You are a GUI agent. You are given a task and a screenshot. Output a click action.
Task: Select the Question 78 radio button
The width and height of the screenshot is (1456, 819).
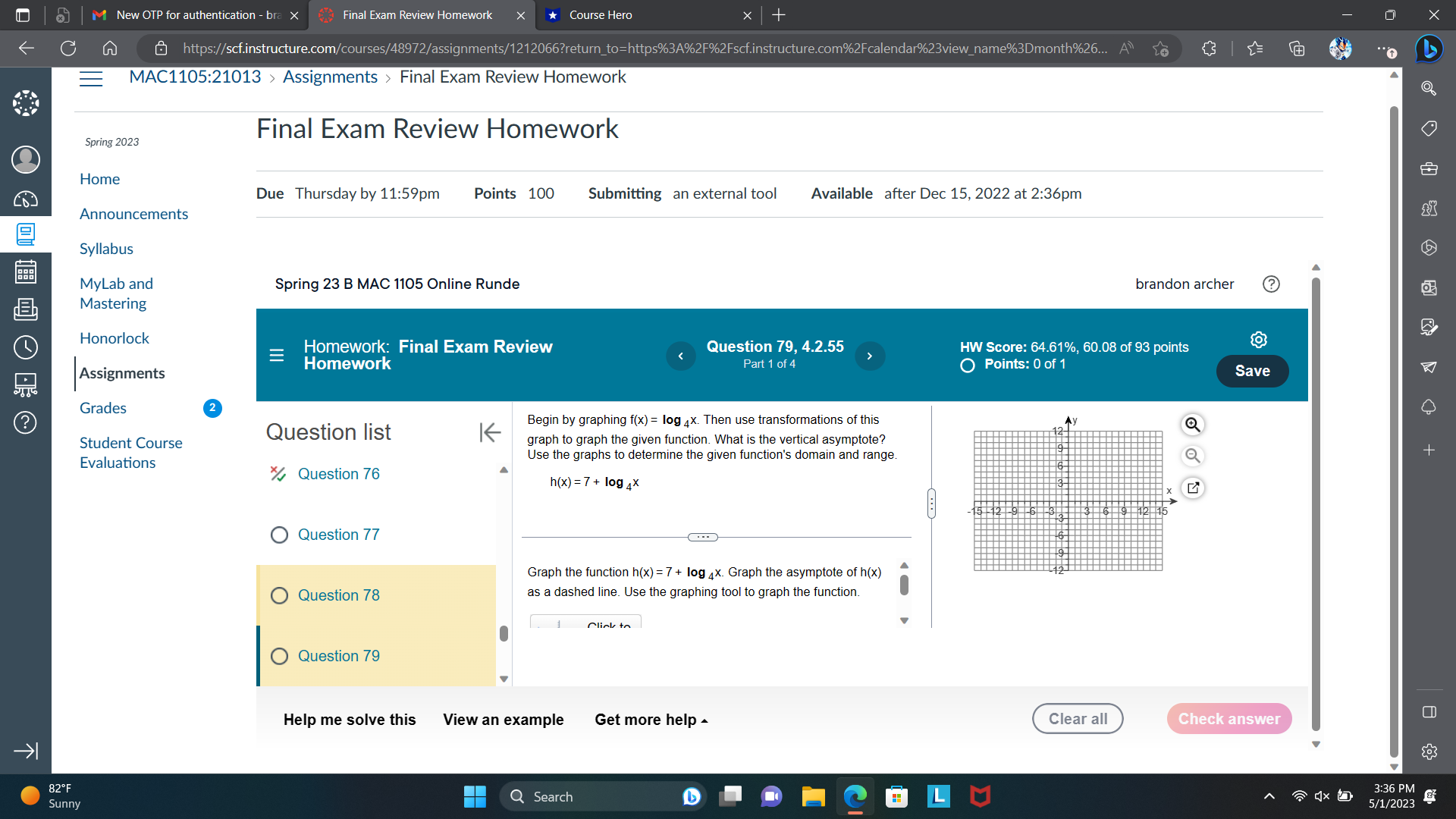pyautogui.click(x=279, y=595)
